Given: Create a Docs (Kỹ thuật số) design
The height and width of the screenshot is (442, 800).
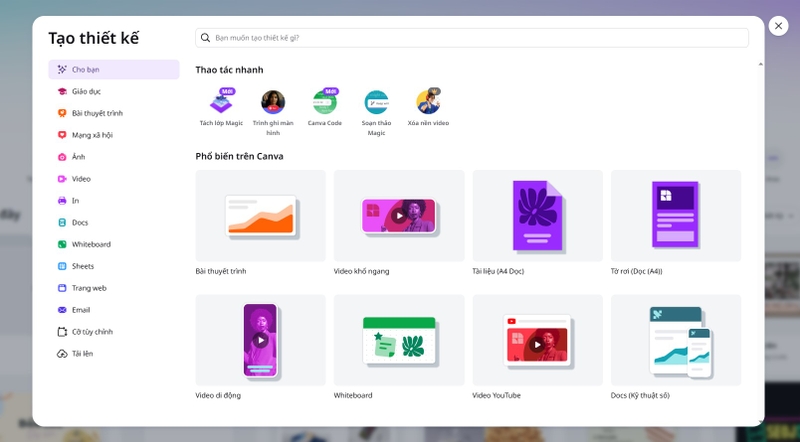Looking at the screenshot, I should [x=676, y=340].
